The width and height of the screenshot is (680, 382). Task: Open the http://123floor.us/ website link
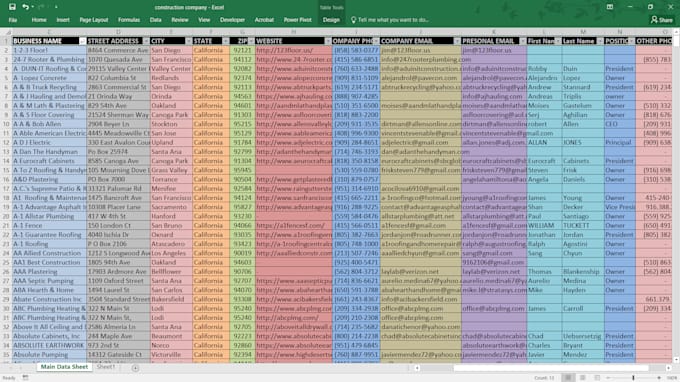pyautogui.click(x=284, y=50)
